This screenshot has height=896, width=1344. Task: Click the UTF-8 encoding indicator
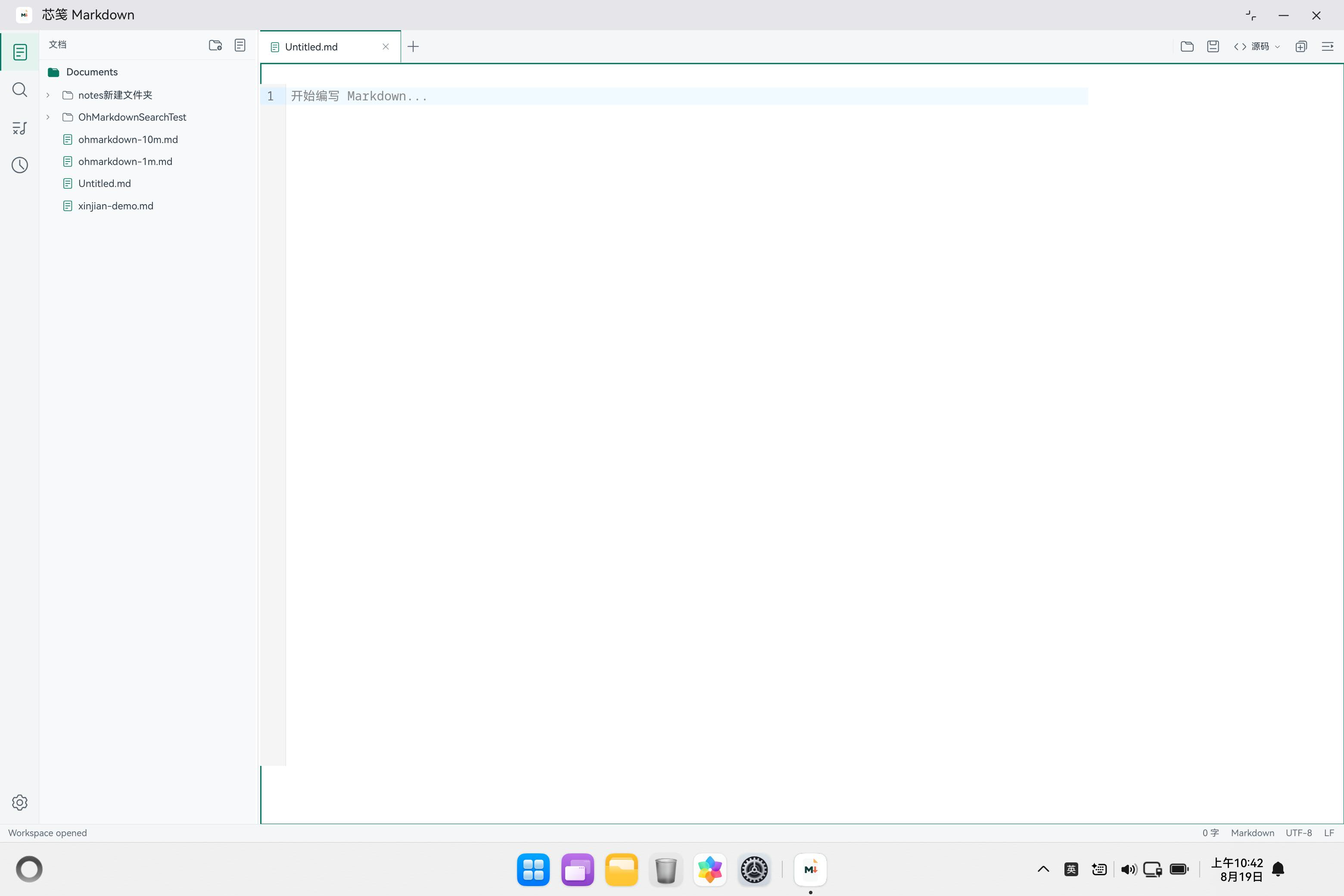(x=1299, y=833)
